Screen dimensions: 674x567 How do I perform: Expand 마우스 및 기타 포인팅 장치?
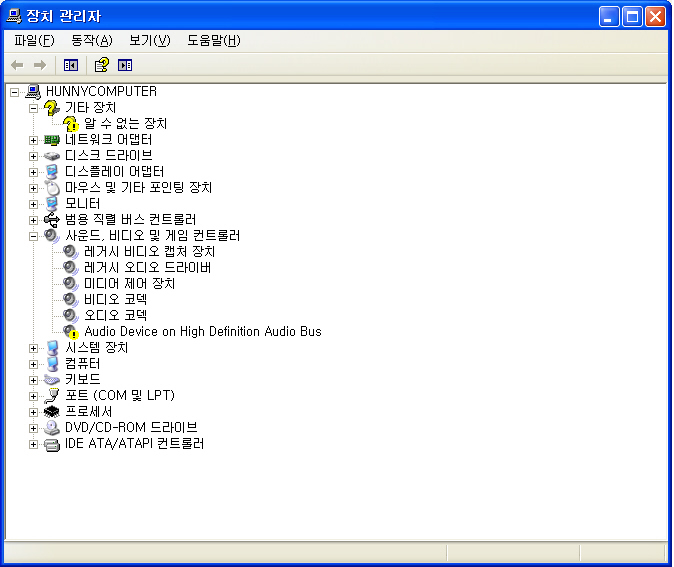33,188
